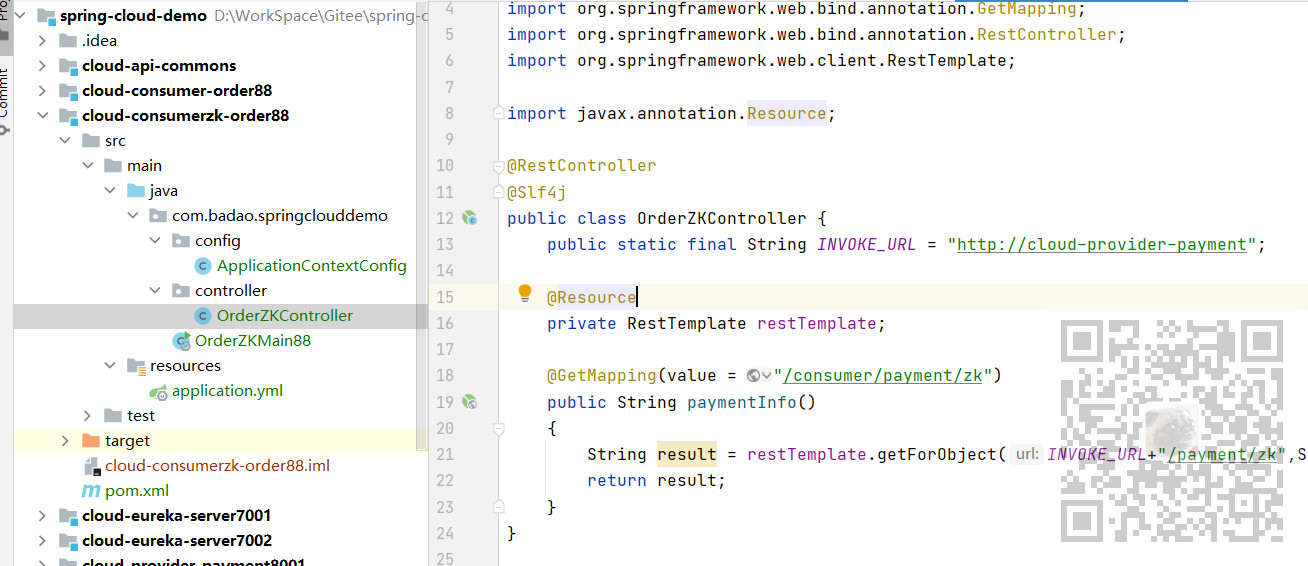The image size is (1308, 566).
Task: Collapse the controller package
Action: [155, 291]
